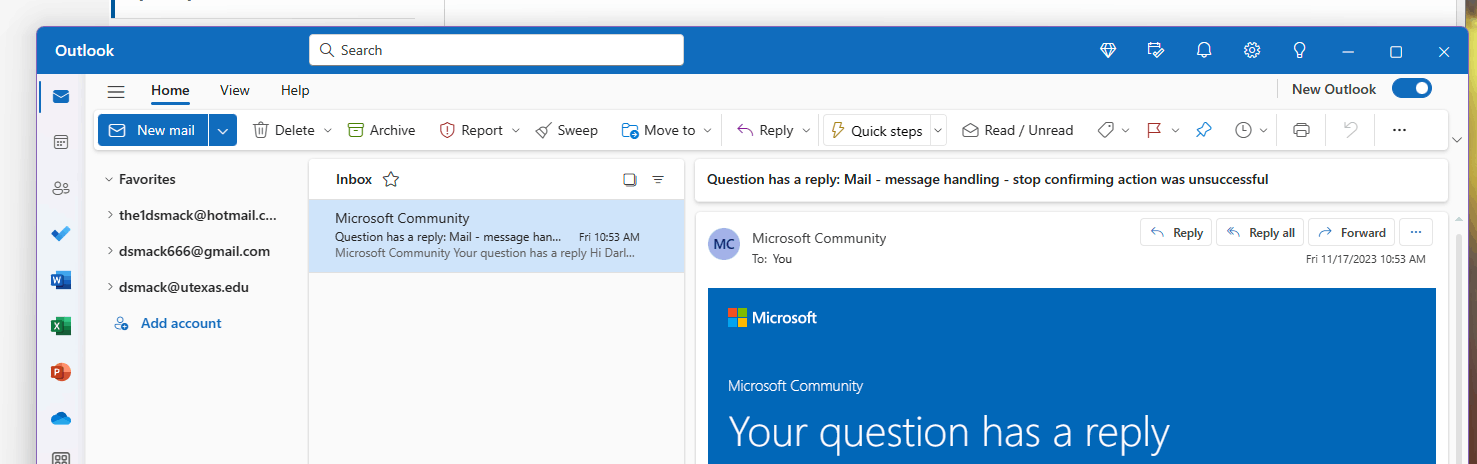The height and width of the screenshot is (464, 1477).
Task: Open the New mail dropdown arrow
Action: [x=223, y=130]
